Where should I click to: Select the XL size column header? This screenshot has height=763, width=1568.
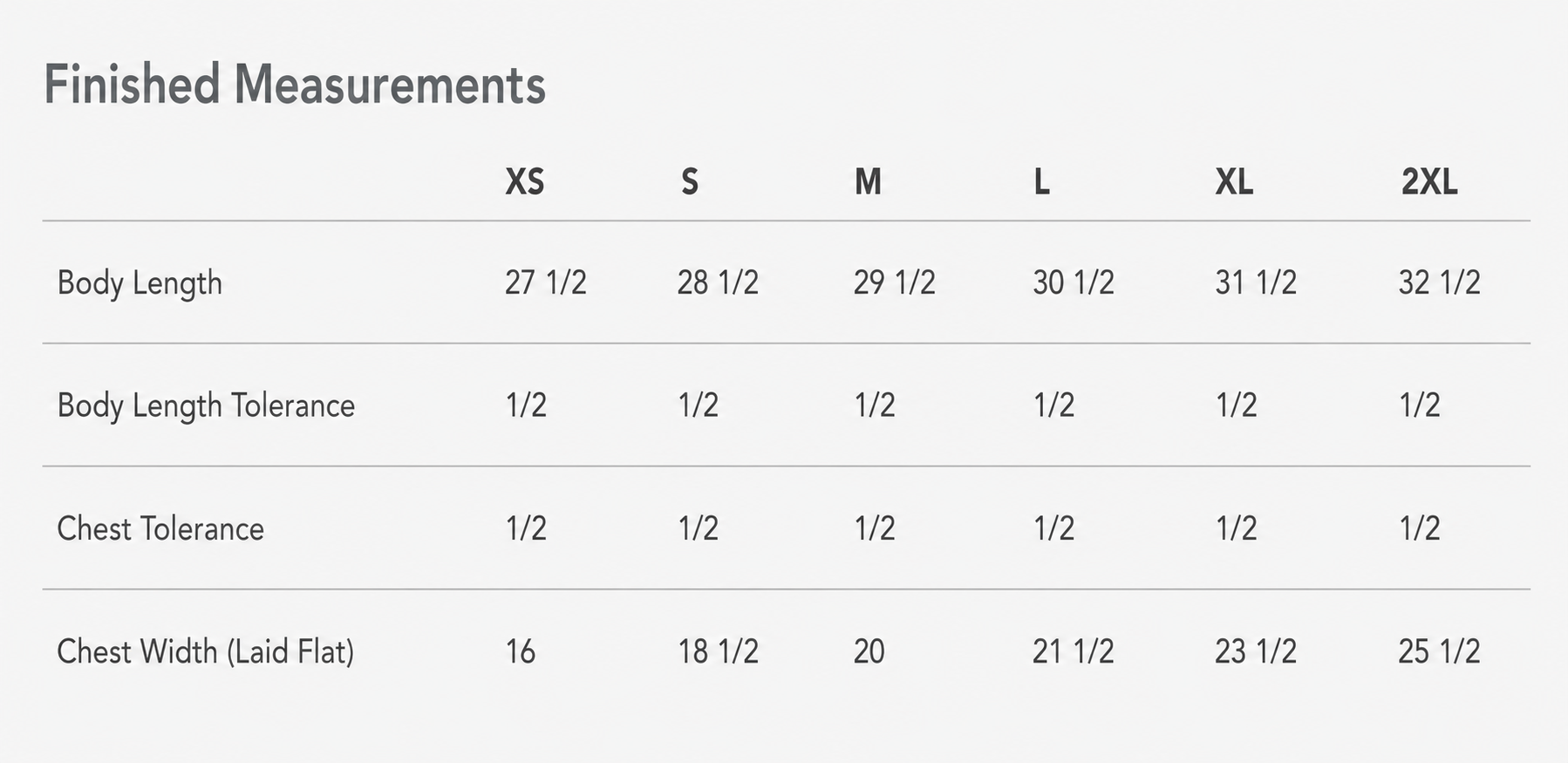pyautogui.click(x=1234, y=181)
